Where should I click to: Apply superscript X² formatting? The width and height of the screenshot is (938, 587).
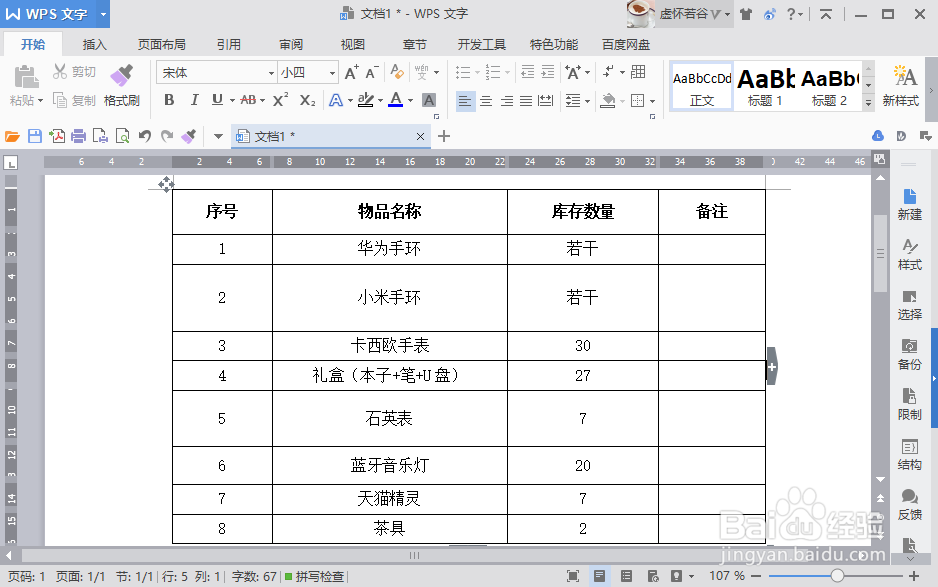pos(280,100)
